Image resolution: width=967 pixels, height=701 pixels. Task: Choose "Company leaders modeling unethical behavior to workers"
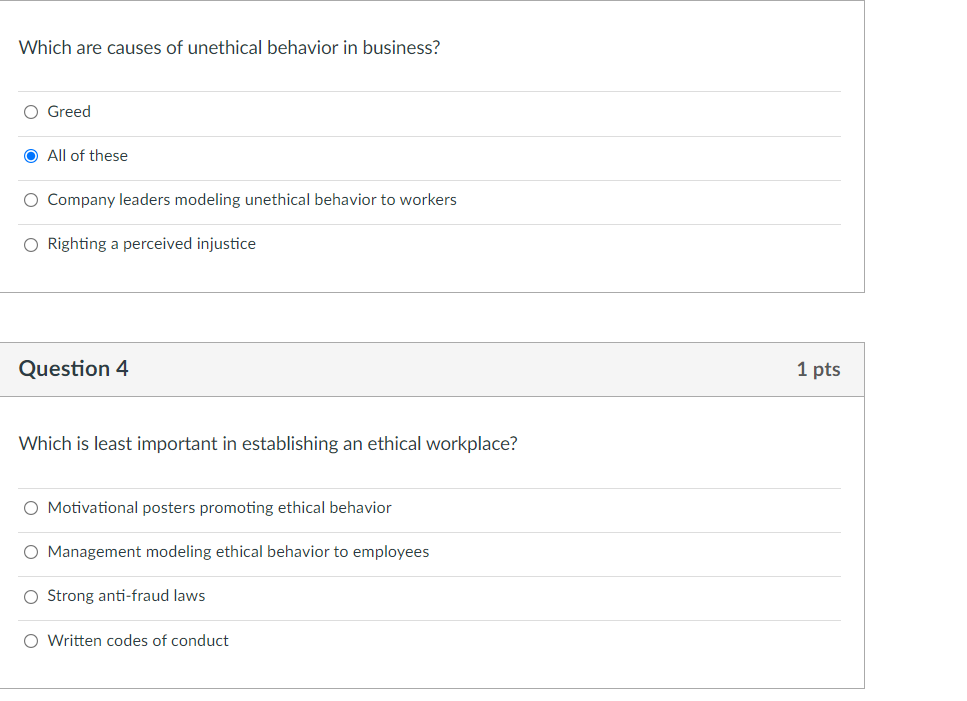click(30, 199)
